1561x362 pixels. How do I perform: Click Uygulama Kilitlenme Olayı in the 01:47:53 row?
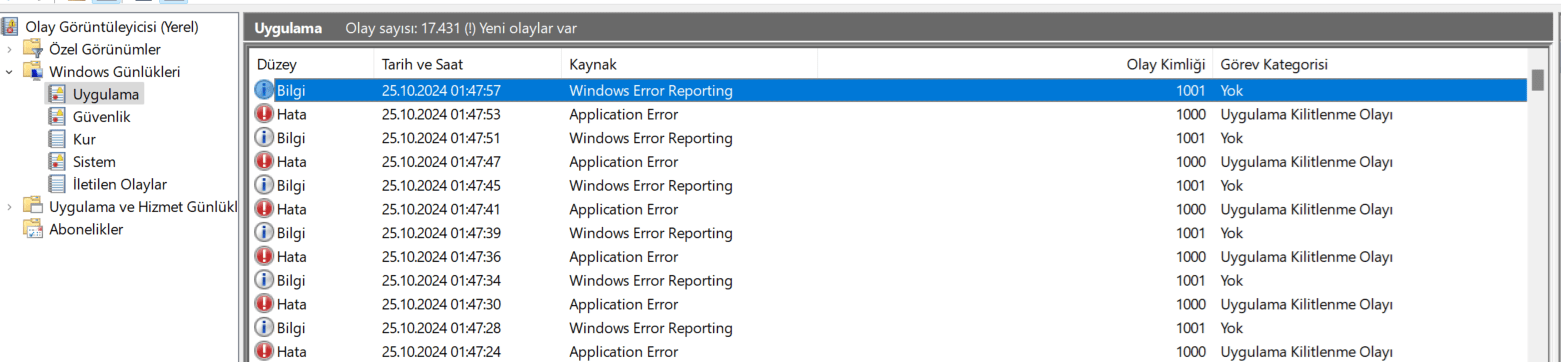pos(1307,114)
